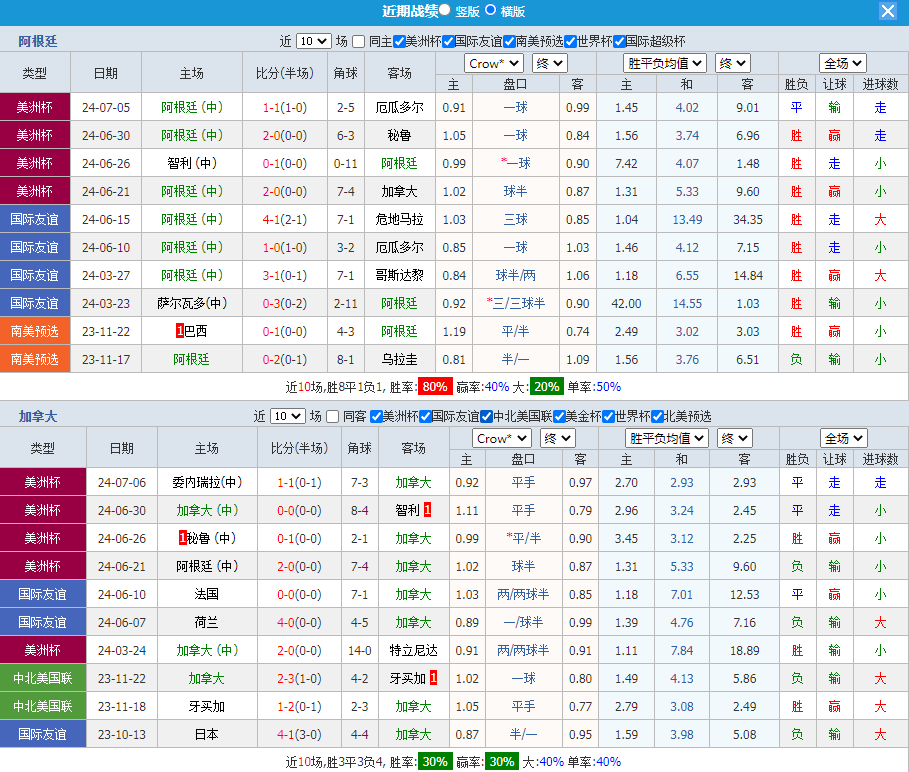909x772 pixels.
Task: Enable the 同主 checkbox for Argentina
Action: (x=359, y=41)
